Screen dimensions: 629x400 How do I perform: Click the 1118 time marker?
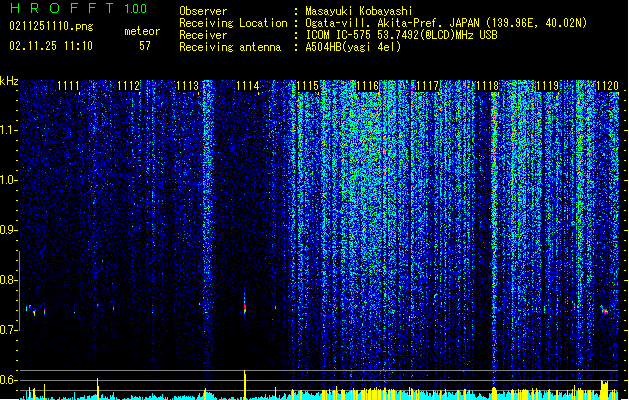(487, 86)
